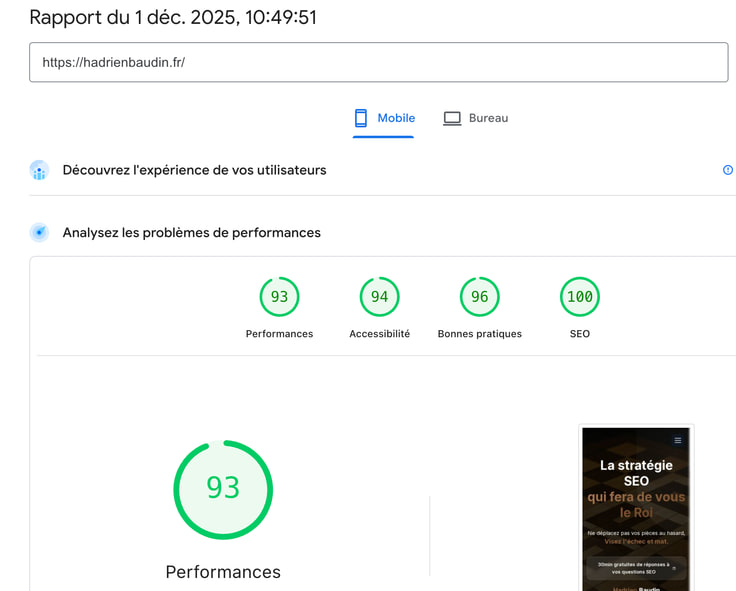Select the 96 Bonnes pratiques score gauge

(479, 297)
